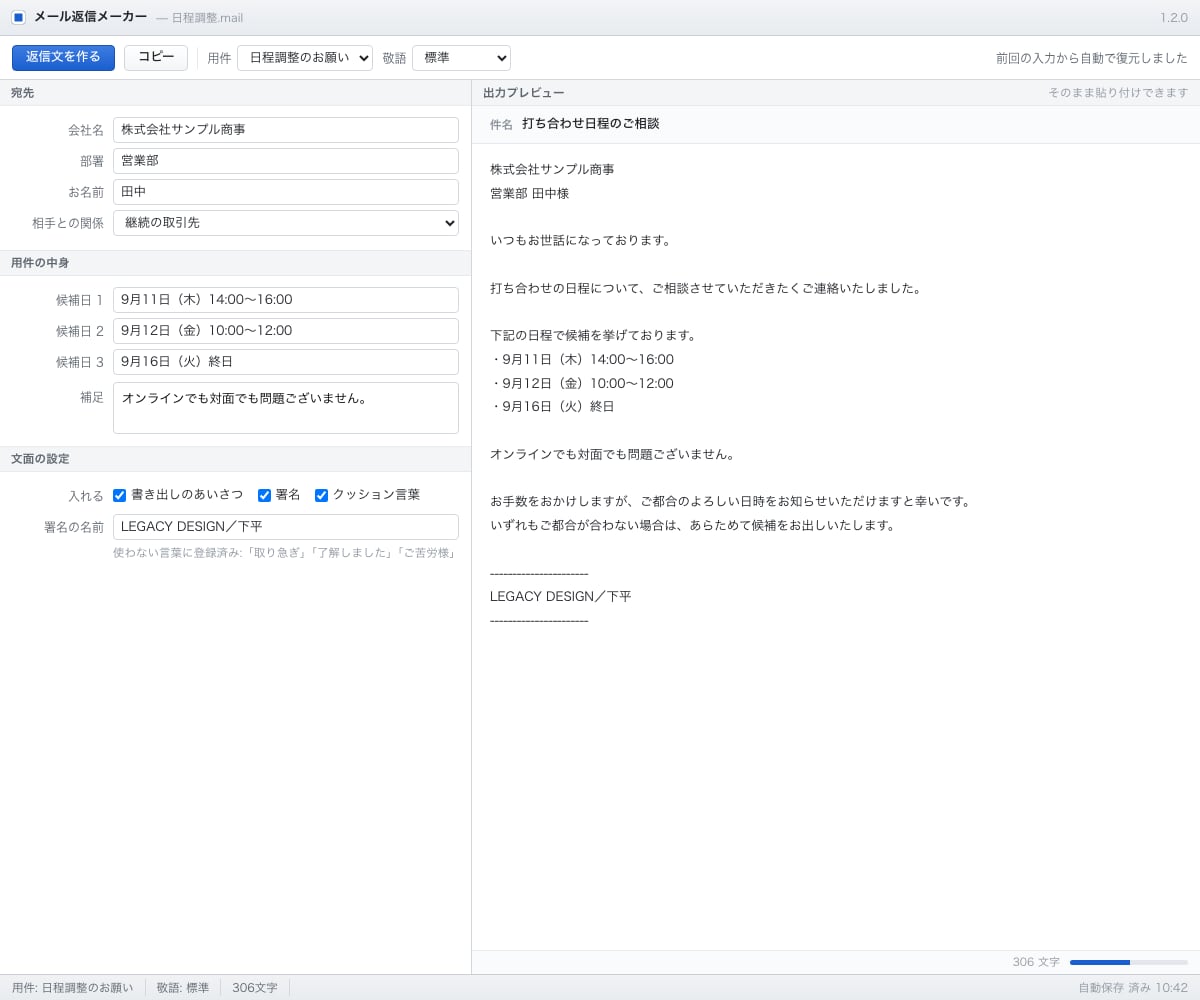Click the 部署 field containing 営業部

(286, 161)
